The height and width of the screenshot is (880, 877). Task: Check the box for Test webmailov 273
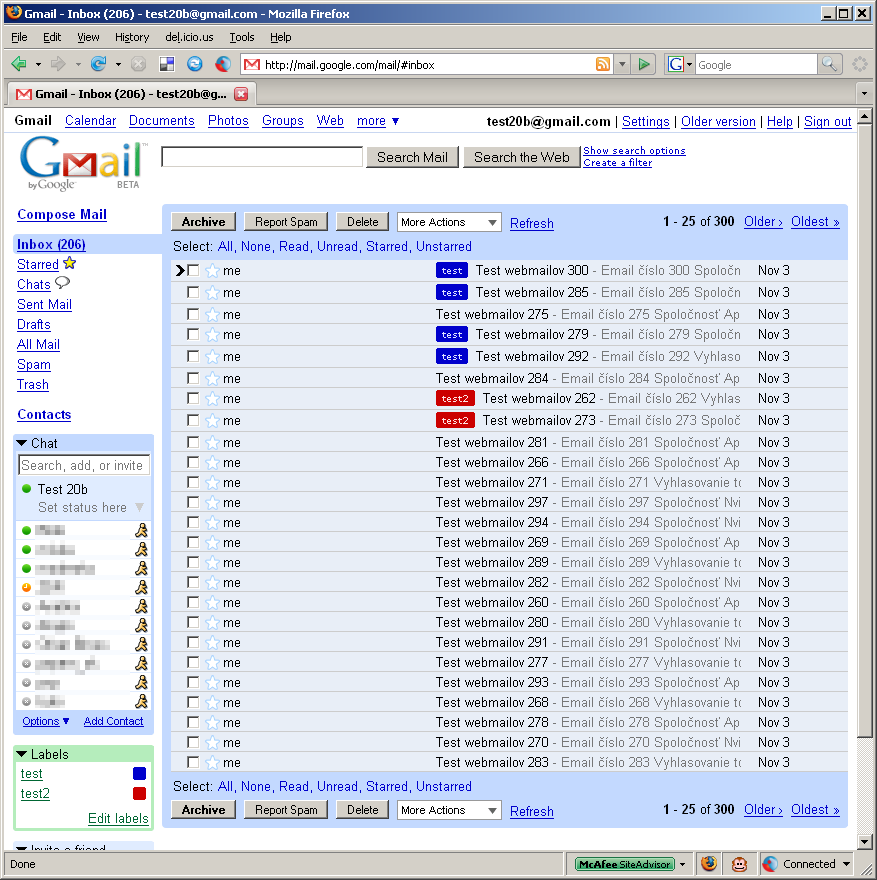193,420
